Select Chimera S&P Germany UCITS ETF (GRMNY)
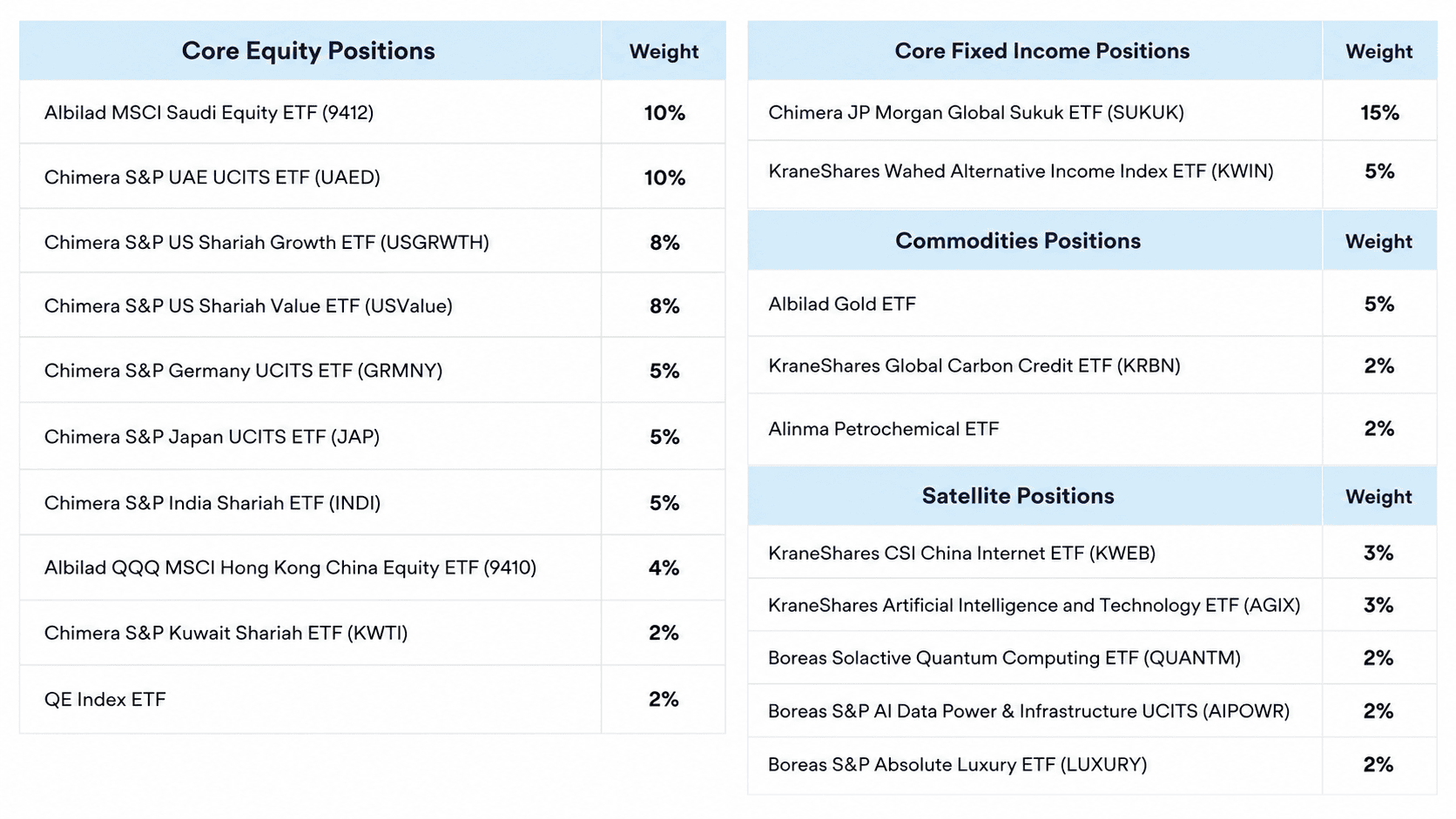 click(243, 371)
